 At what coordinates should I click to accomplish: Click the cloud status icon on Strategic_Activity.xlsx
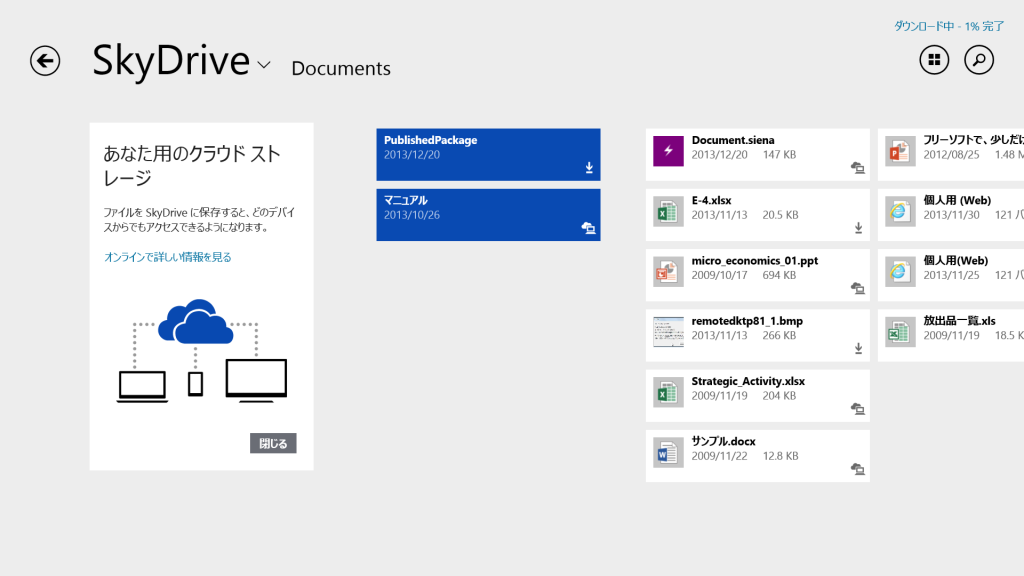coord(858,409)
